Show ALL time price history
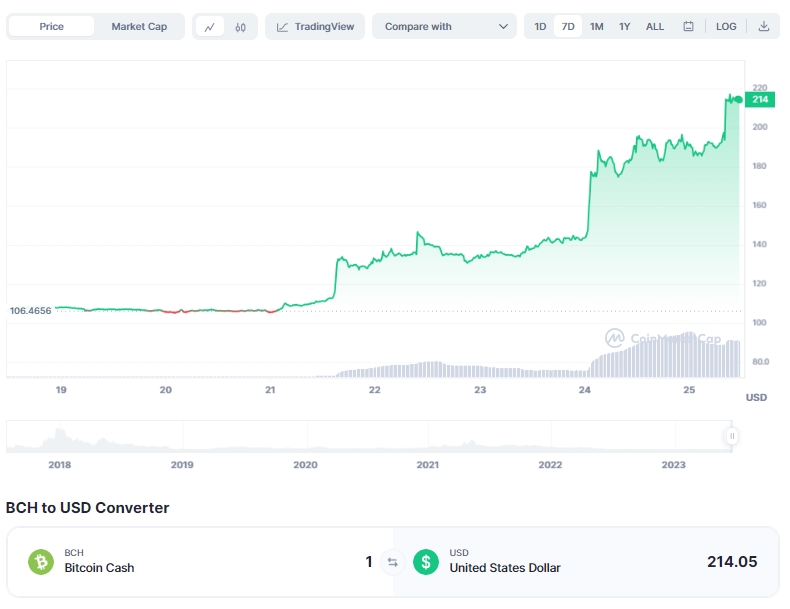 click(x=655, y=27)
